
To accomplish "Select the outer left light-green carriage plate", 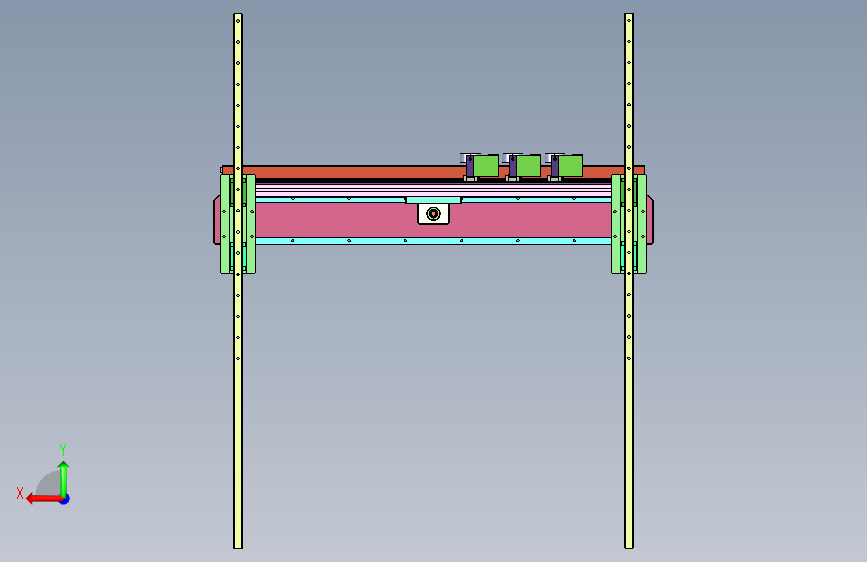I will [x=224, y=224].
